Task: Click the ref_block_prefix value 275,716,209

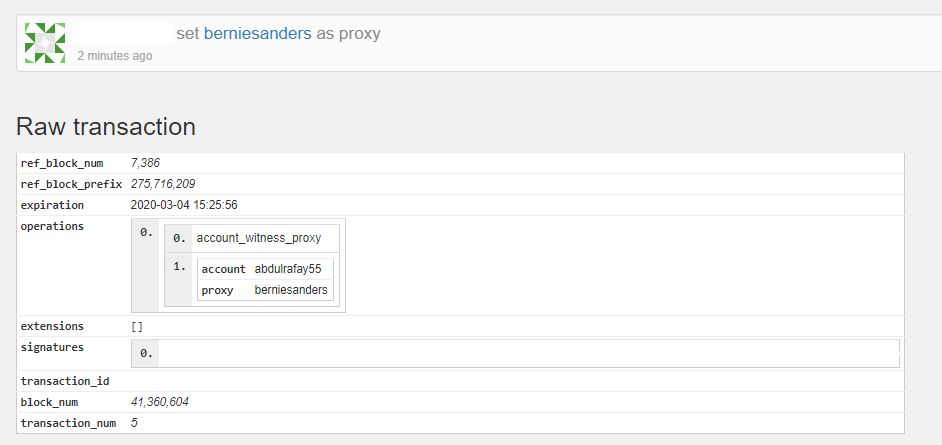Action: click(163, 184)
